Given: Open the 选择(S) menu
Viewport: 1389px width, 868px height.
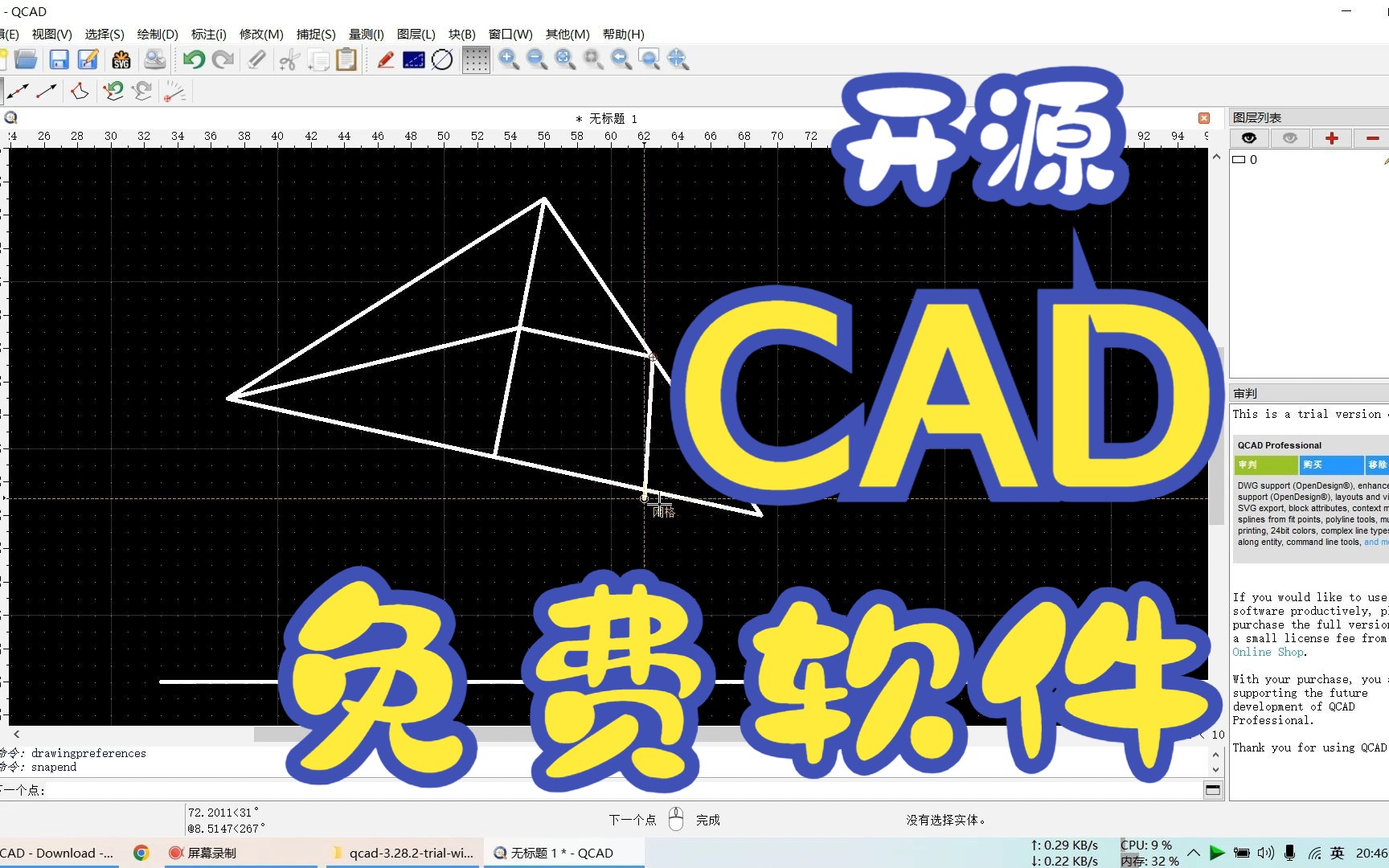Looking at the screenshot, I should coord(104,34).
